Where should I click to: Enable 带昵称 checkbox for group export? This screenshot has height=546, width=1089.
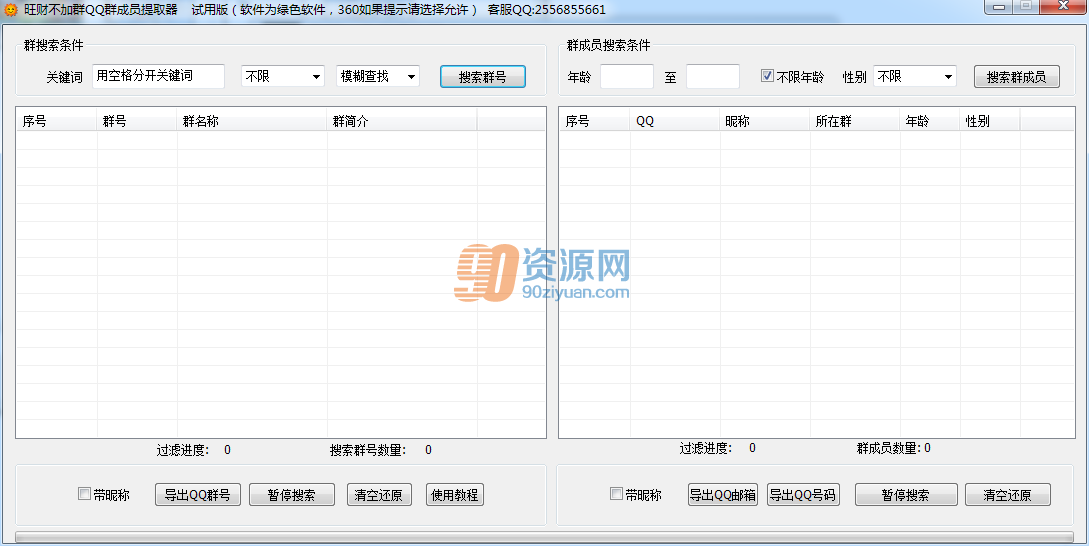click(x=84, y=494)
